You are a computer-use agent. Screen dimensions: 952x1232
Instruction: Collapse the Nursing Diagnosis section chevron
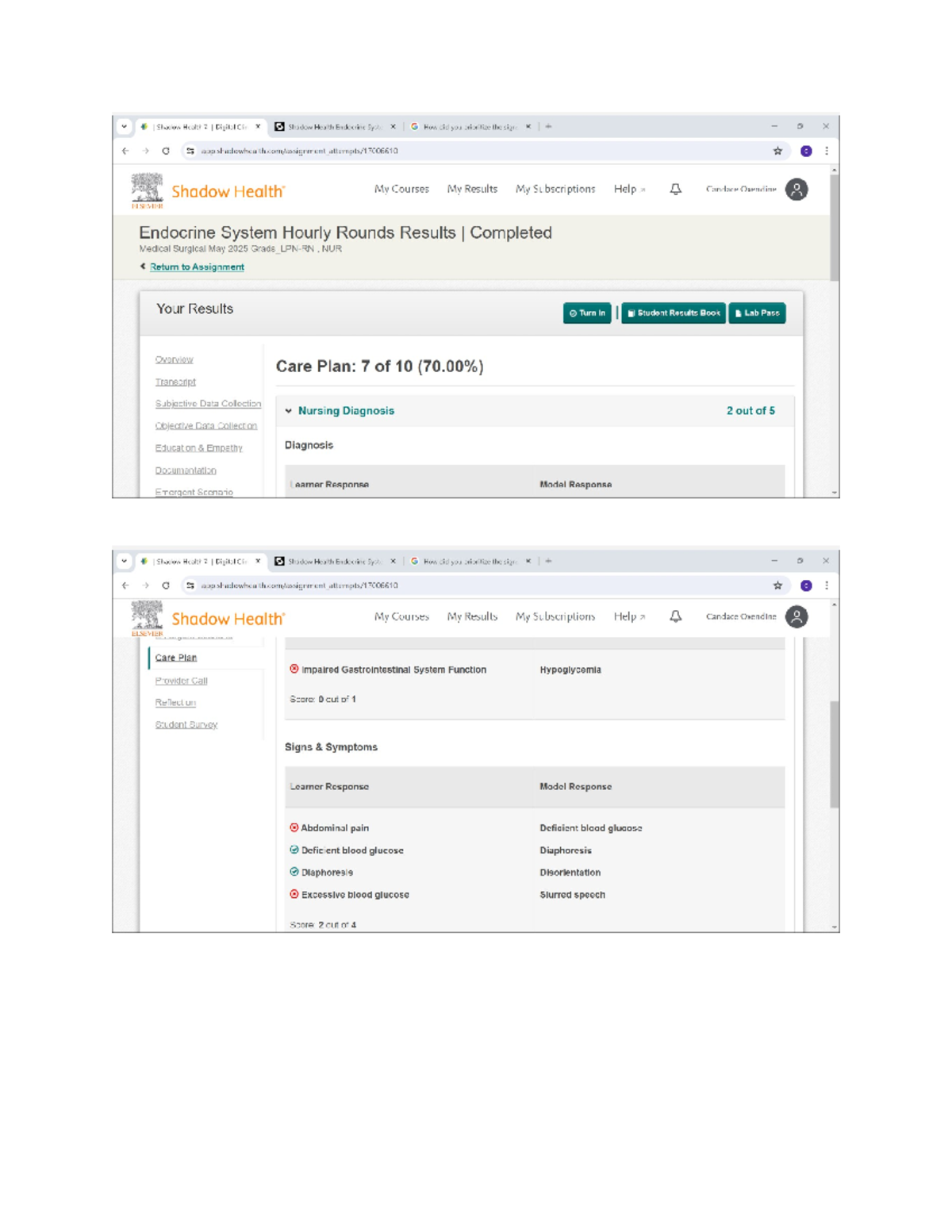pyautogui.click(x=289, y=411)
